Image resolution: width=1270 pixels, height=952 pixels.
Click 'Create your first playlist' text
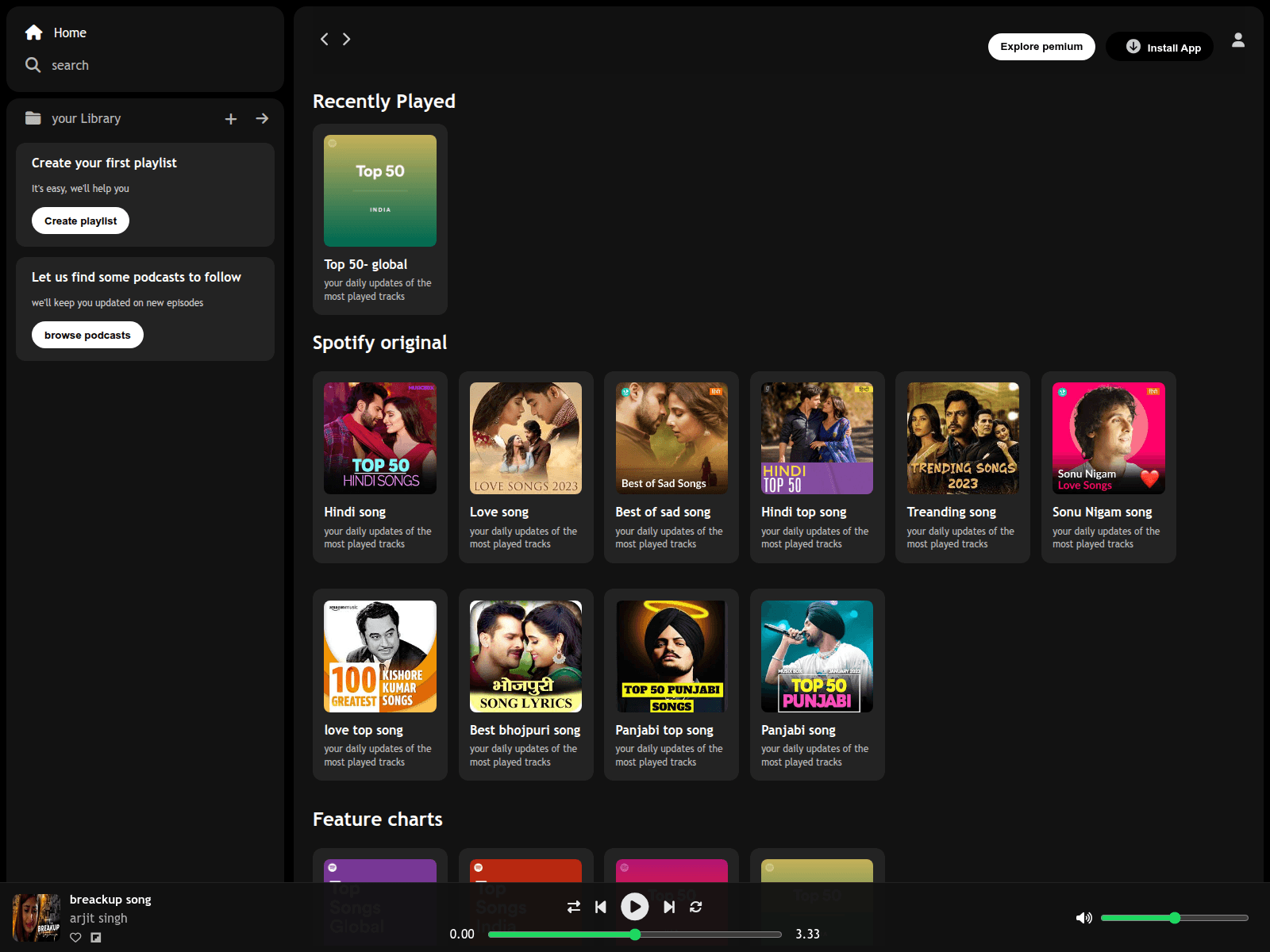click(x=104, y=163)
